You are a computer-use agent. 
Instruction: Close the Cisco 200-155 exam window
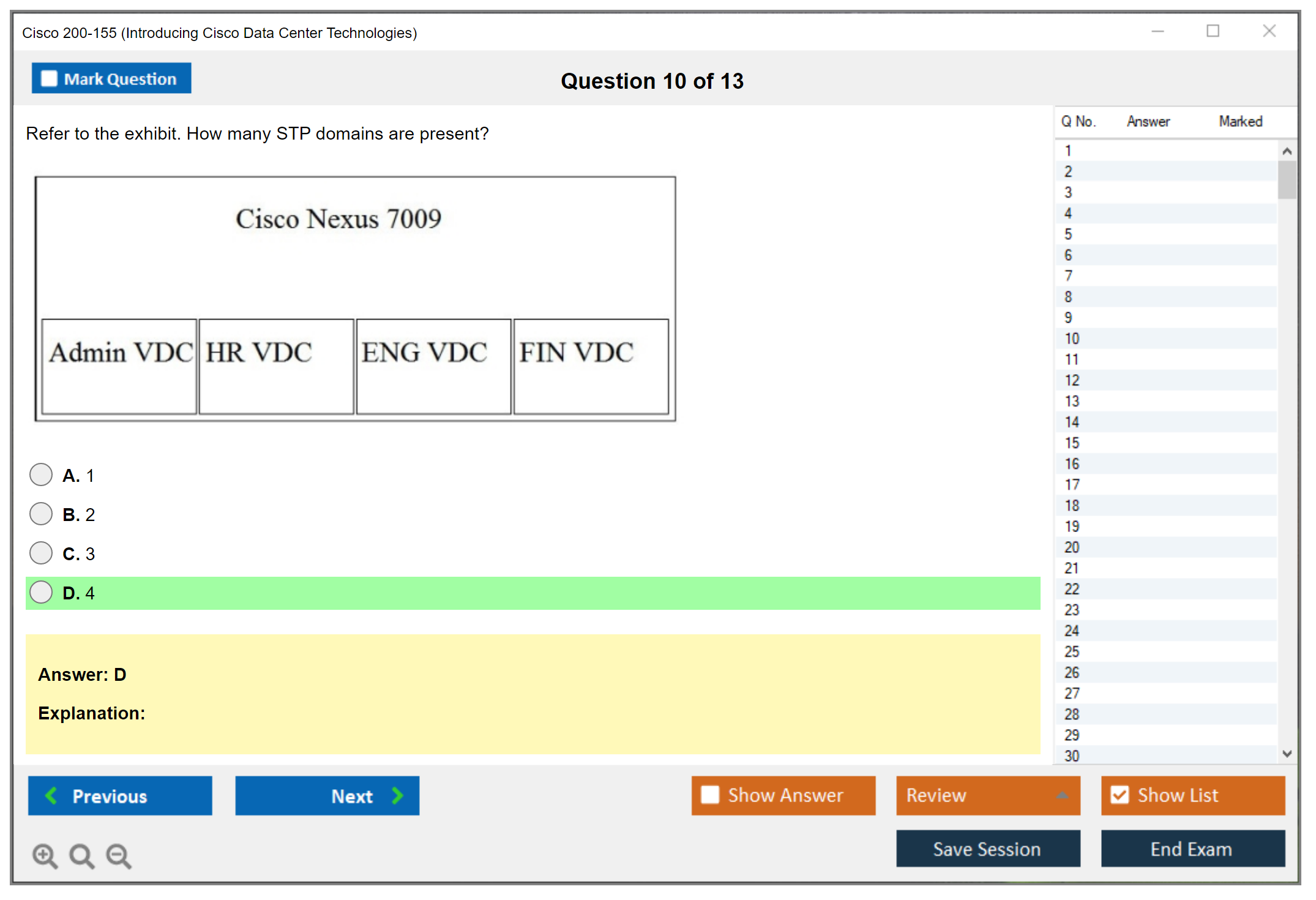click(x=1269, y=31)
